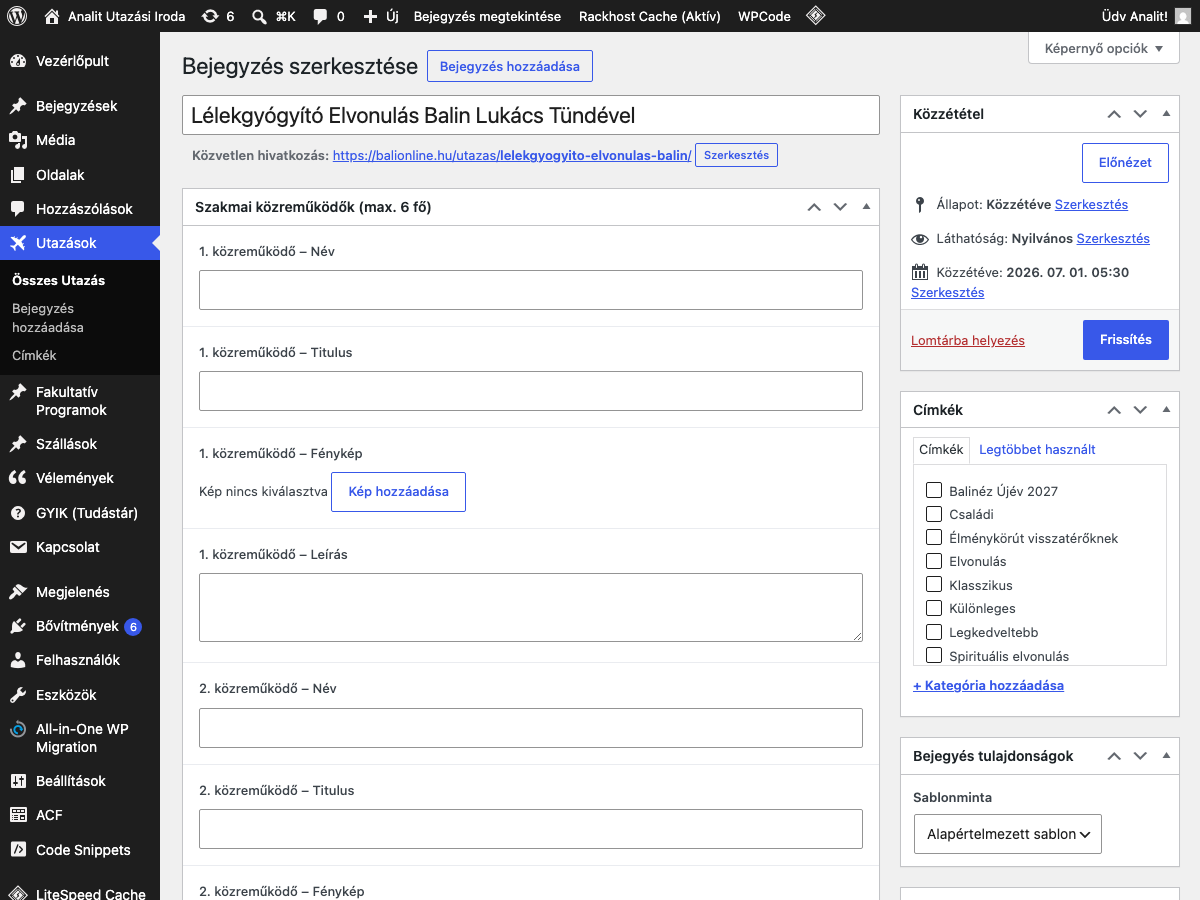The height and width of the screenshot is (900, 1200).
Task: Open Bejegyzés hozzáadása submenu item
Action: (49, 318)
